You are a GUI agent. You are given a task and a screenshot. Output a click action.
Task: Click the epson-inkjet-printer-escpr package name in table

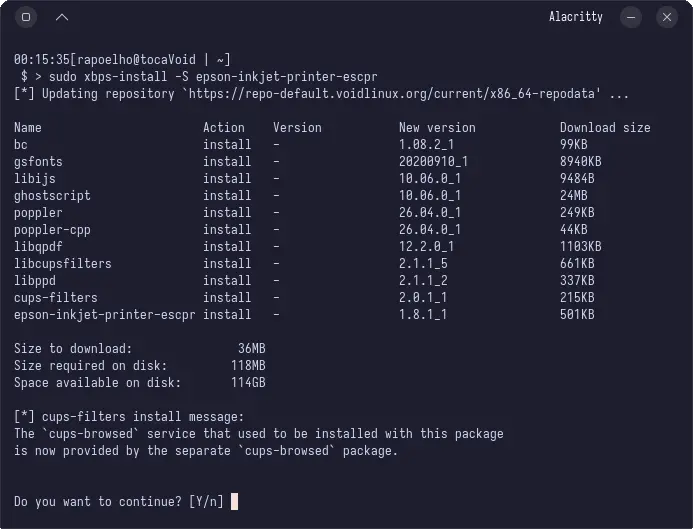pyautogui.click(x=104, y=315)
